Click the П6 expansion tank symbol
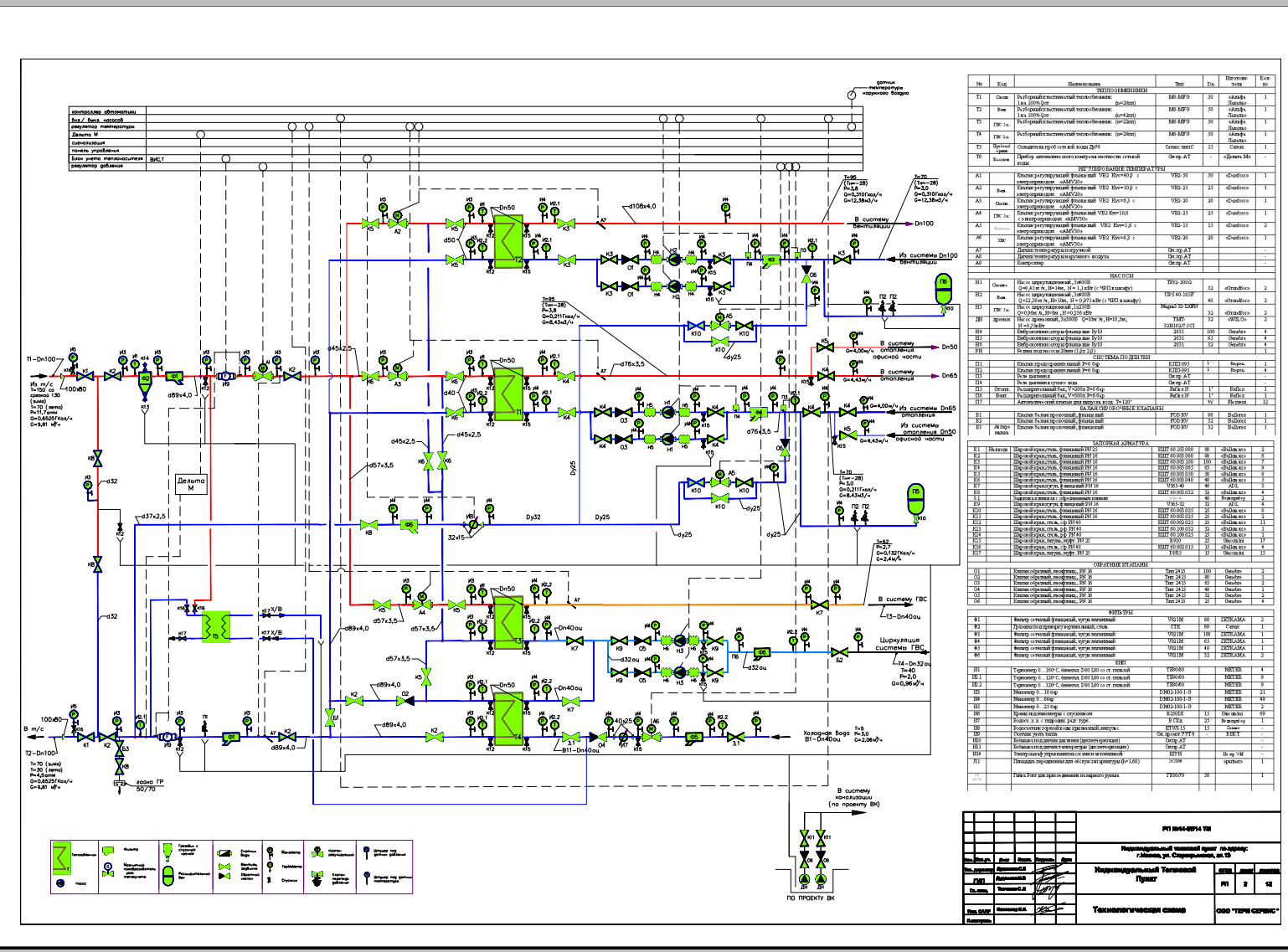This screenshot has height=952, width=1288. (944, 286)
